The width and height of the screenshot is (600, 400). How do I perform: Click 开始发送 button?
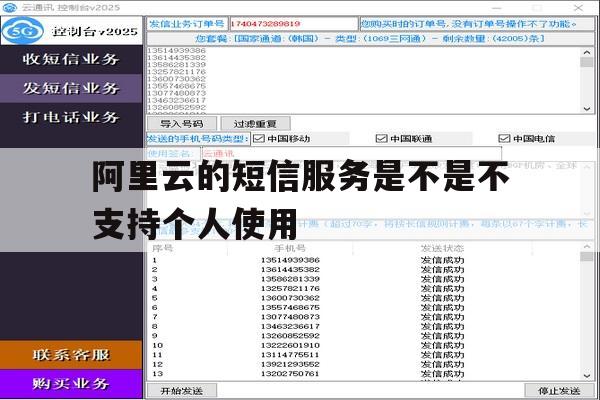tap(182, 391)
